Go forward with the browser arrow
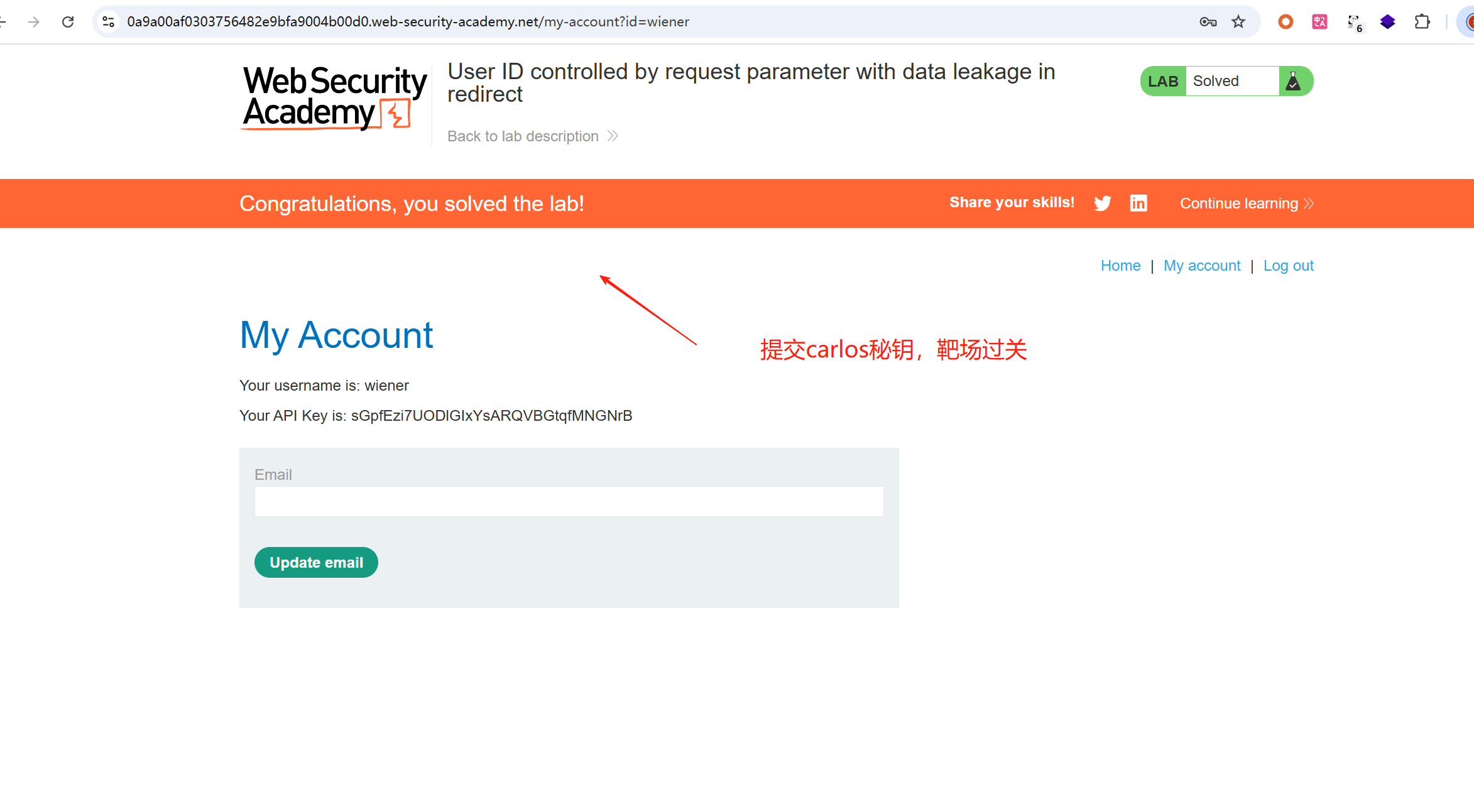 pos(34,22)
